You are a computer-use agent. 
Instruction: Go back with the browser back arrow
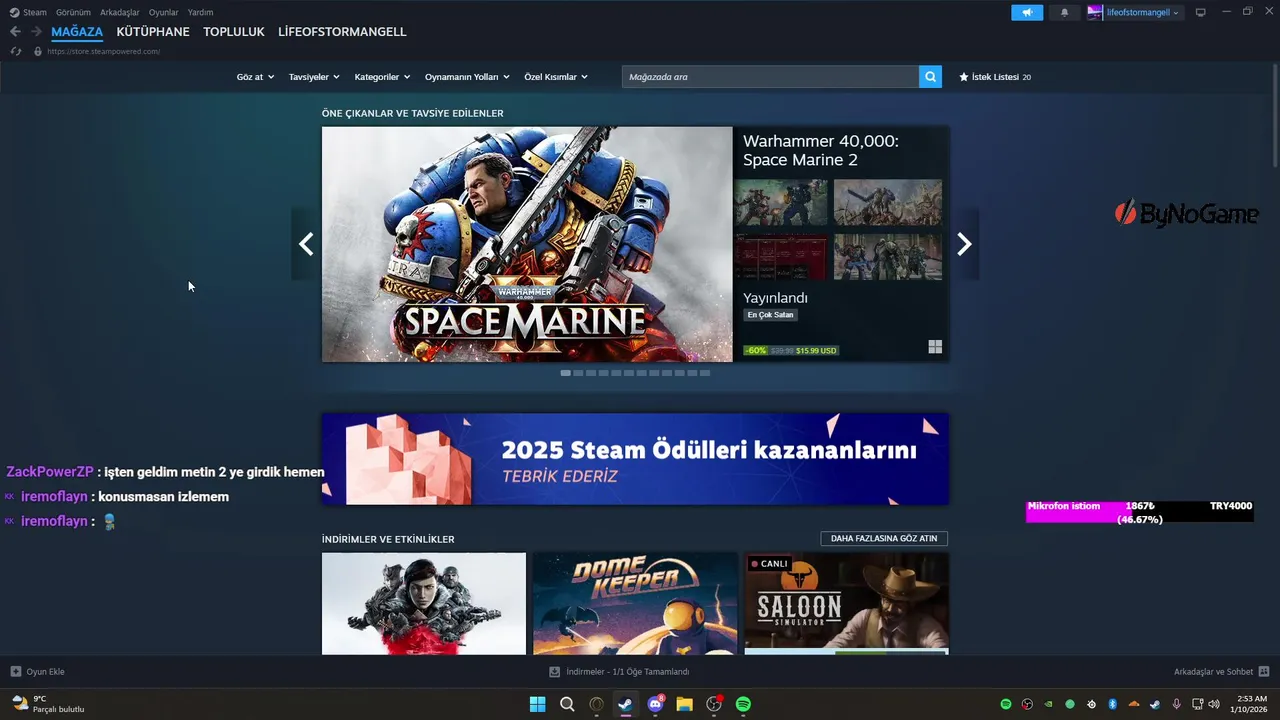[15, 32]
